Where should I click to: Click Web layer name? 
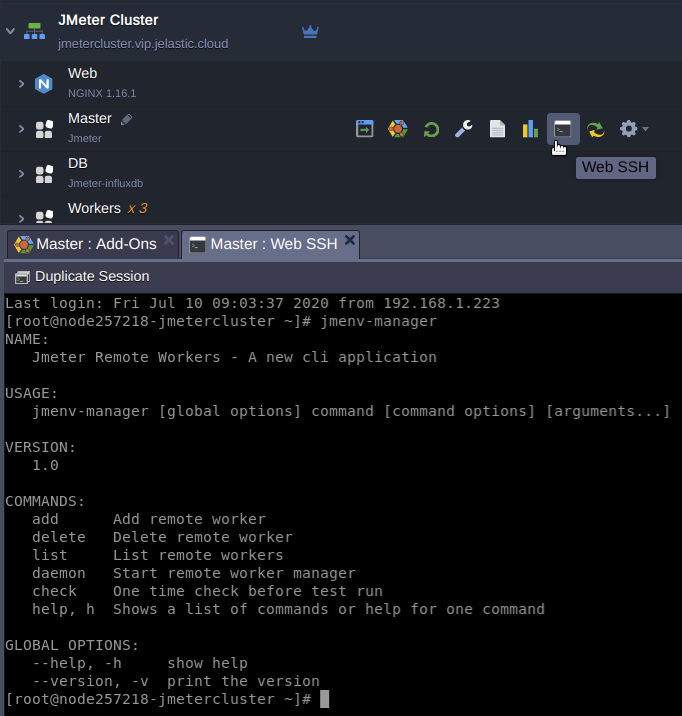(83, 73)
